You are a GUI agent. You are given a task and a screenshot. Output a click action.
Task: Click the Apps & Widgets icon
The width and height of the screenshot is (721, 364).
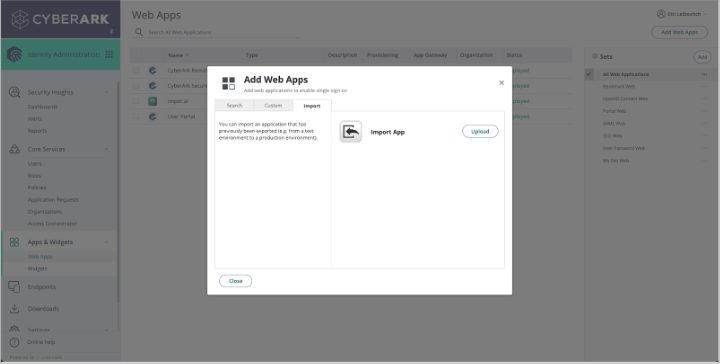pos(14,242)
